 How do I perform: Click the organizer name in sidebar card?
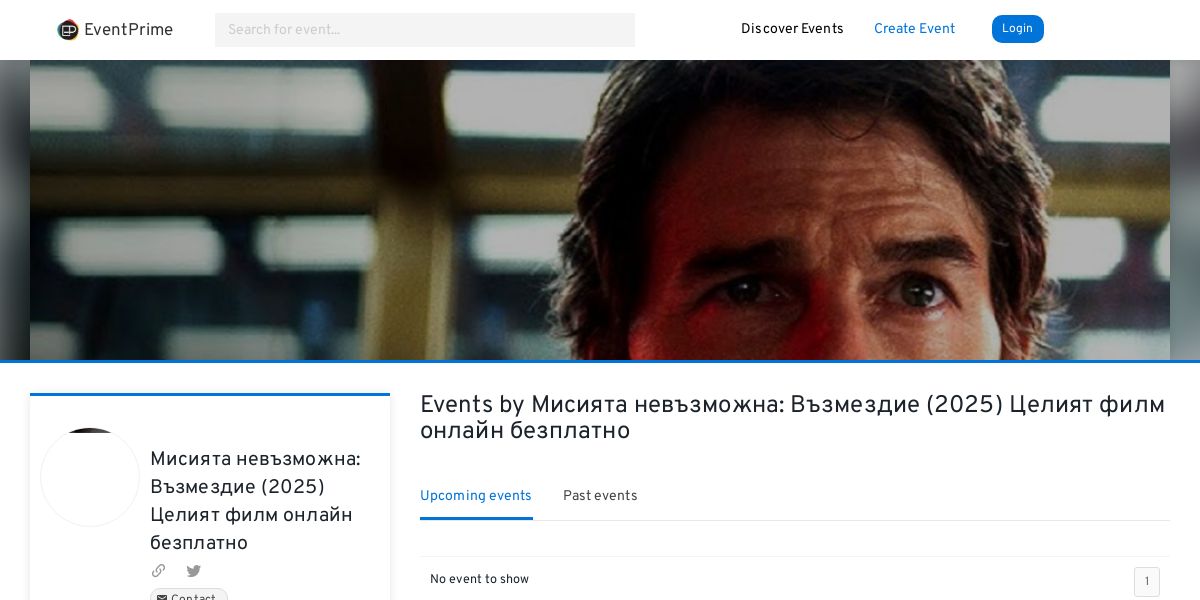[x=255, y=501]
